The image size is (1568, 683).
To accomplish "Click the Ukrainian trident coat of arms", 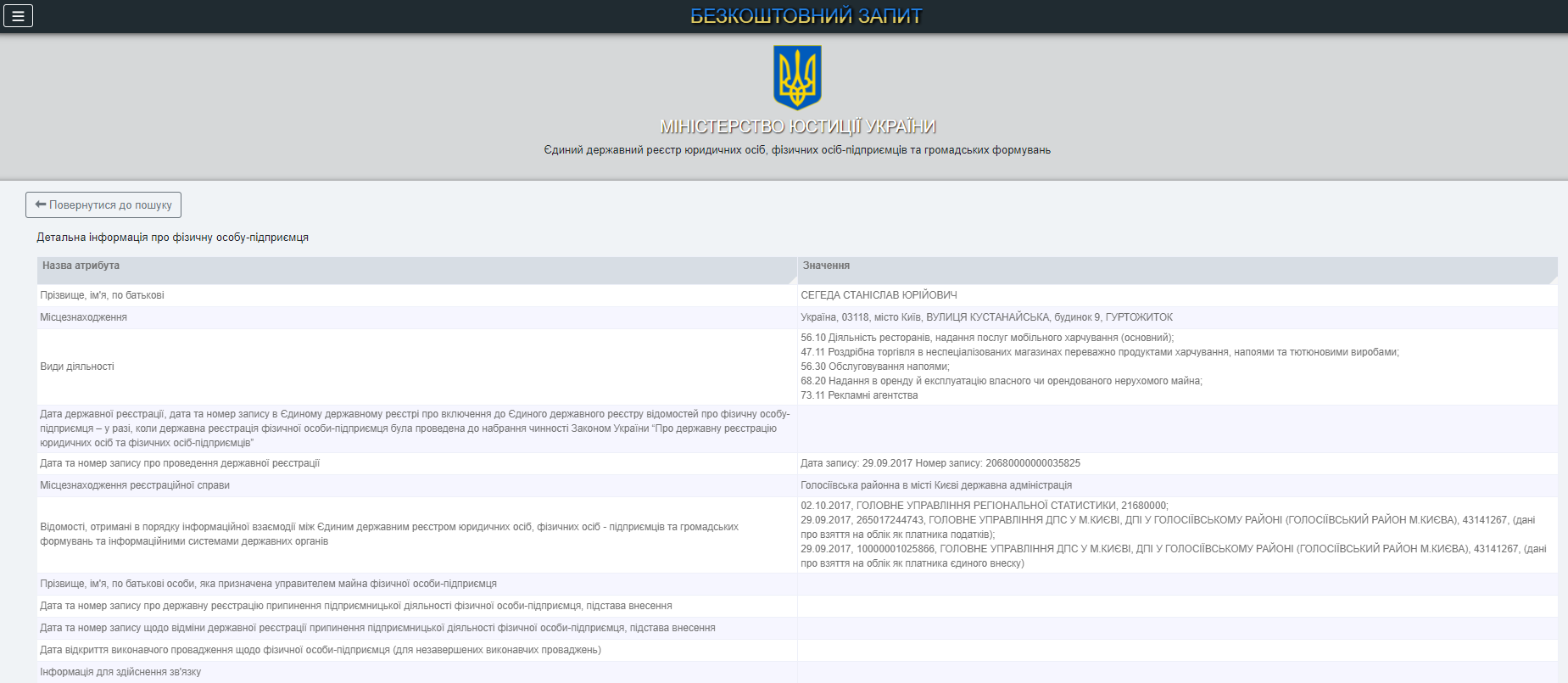I will (x=797, y=77).
